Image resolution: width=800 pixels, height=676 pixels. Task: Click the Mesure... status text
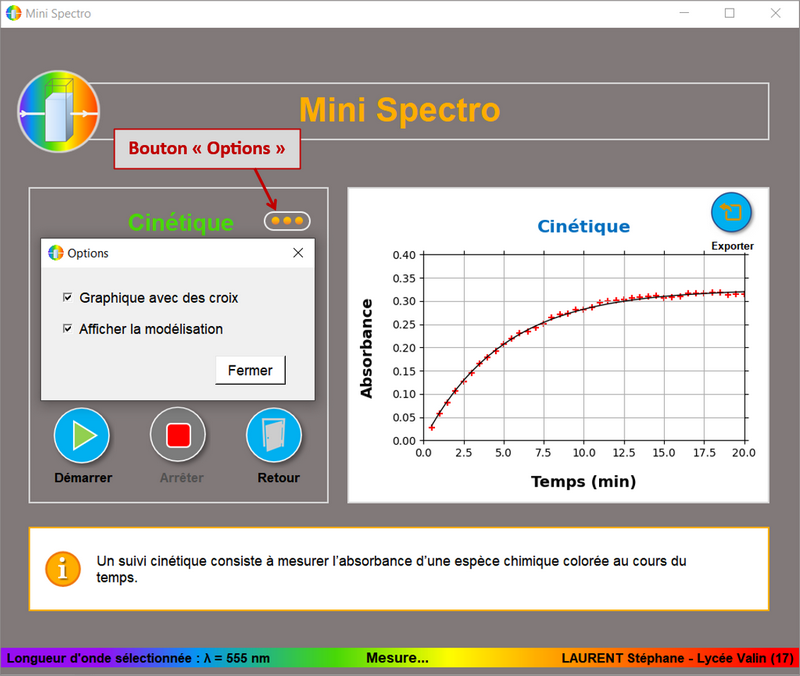point(397,658)
